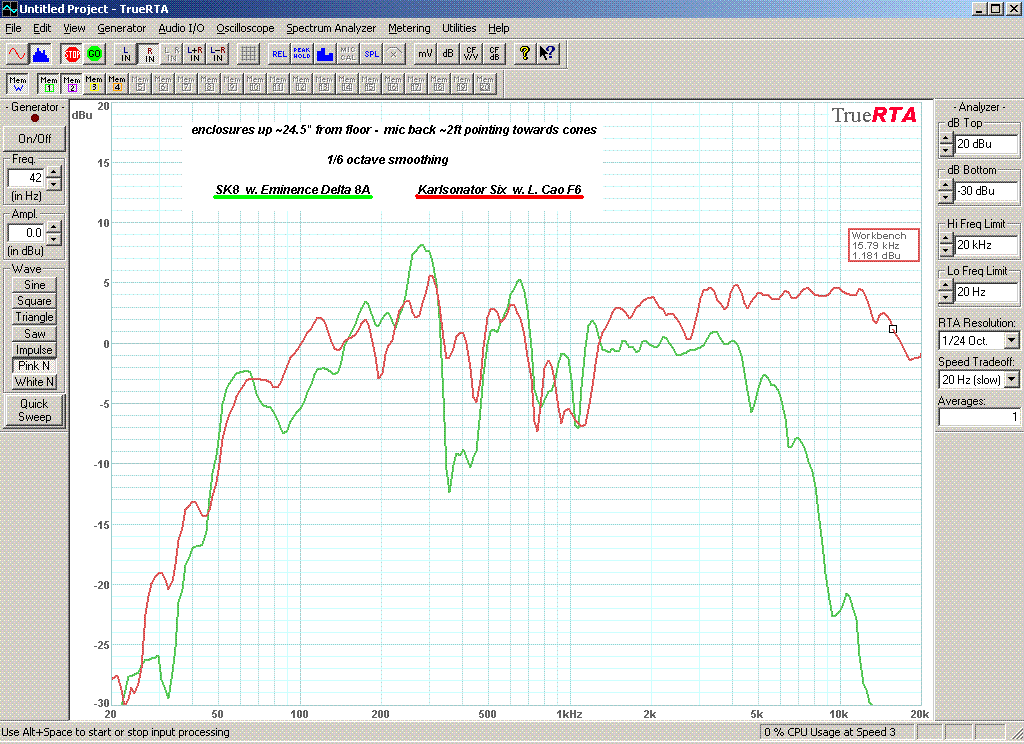Open the RTA Resolution dropdown
1024x744 pixels.
point(1012,340)
